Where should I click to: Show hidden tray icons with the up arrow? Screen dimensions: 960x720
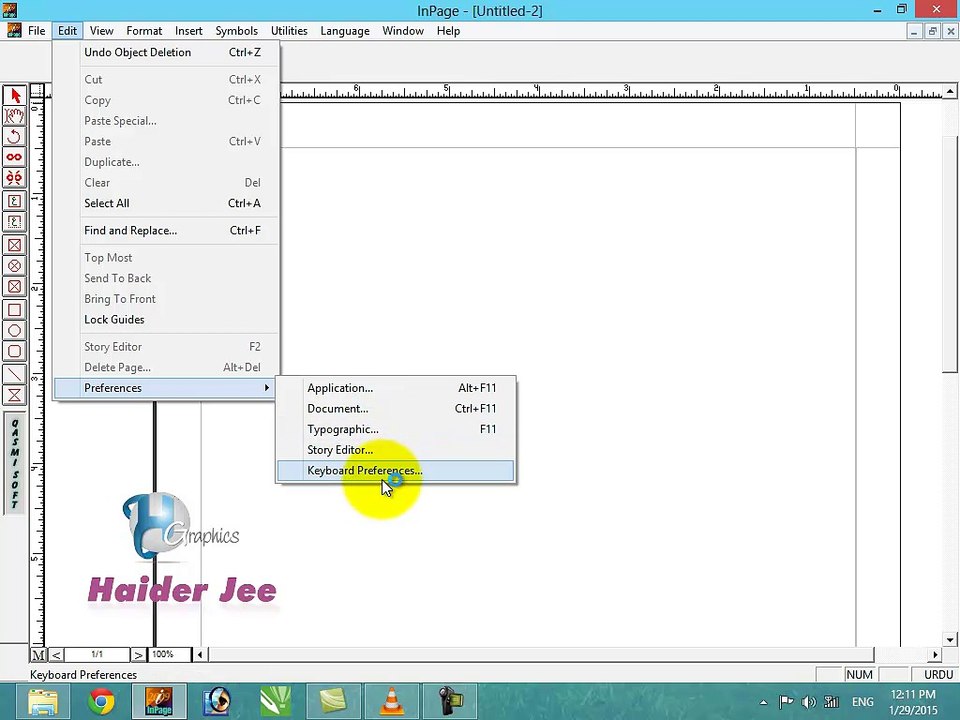(763, 702)
